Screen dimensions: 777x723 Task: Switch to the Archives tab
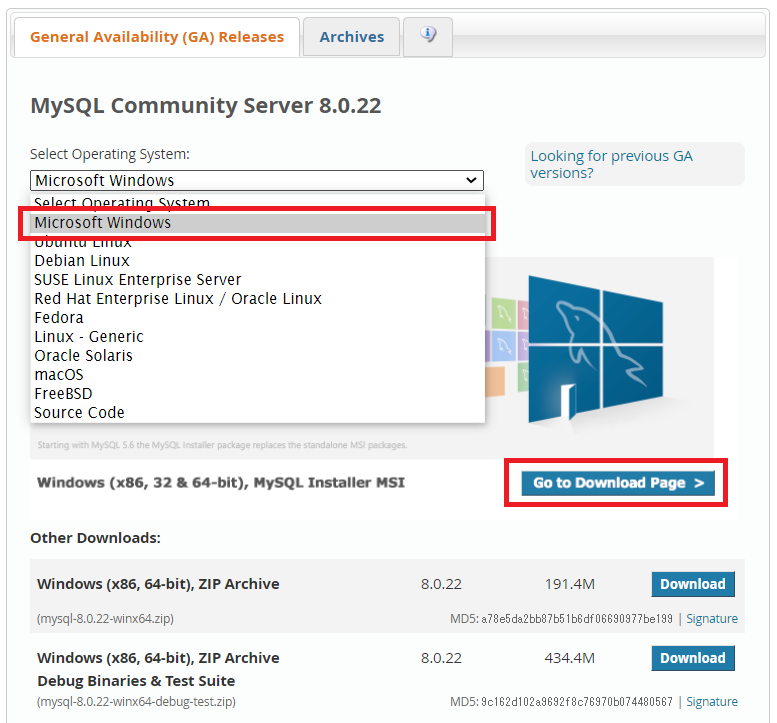[351, 37]
